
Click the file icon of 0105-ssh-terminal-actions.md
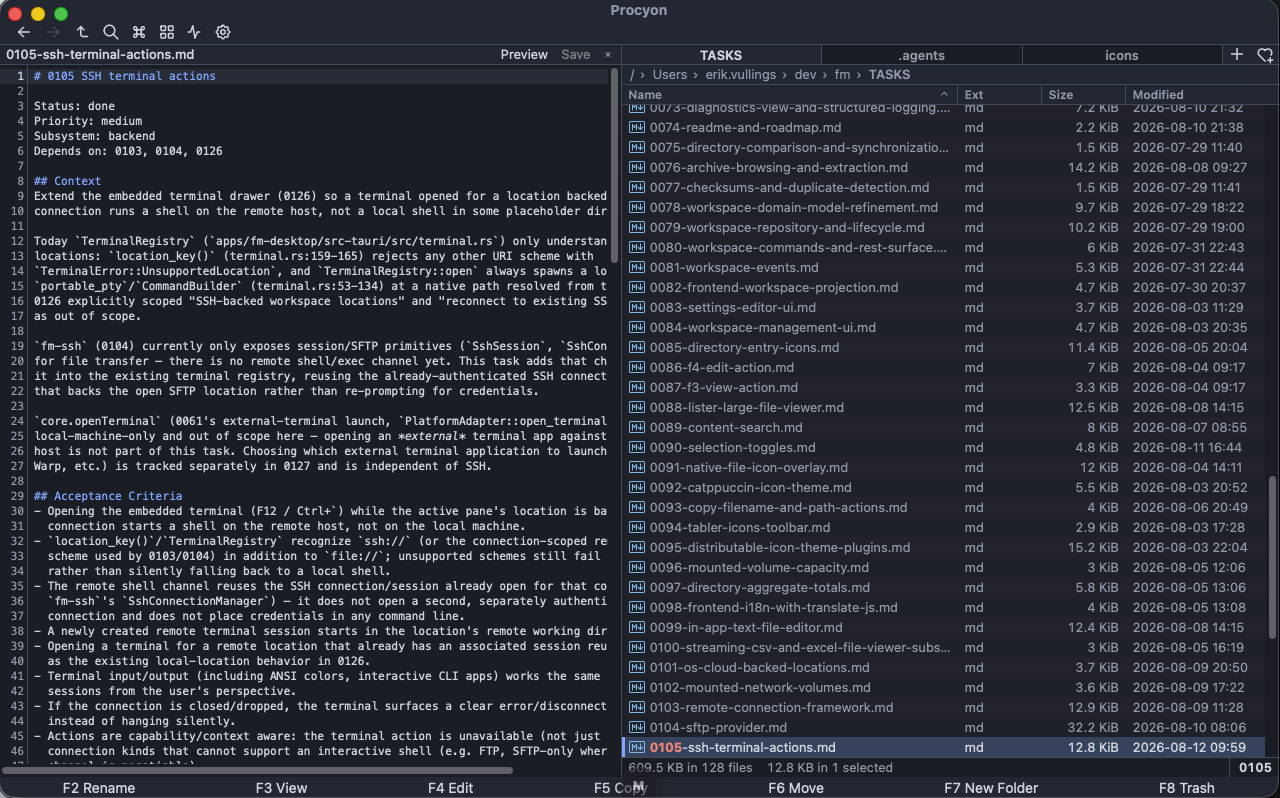(x=636, y=747)
